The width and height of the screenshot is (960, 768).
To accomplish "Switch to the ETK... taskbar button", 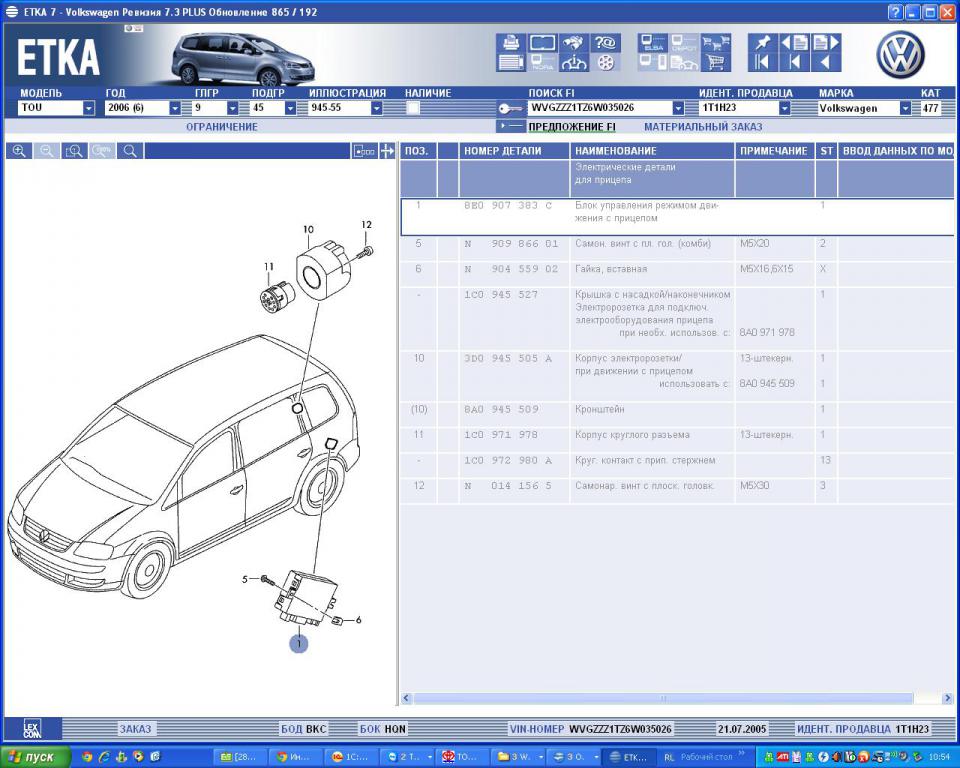I will pos(629,757).
